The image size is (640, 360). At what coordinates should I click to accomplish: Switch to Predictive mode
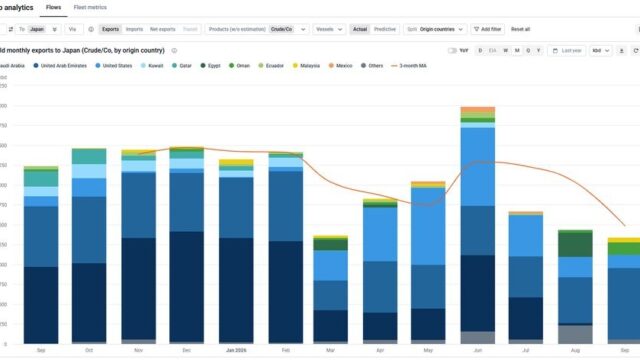click(385, 29)
